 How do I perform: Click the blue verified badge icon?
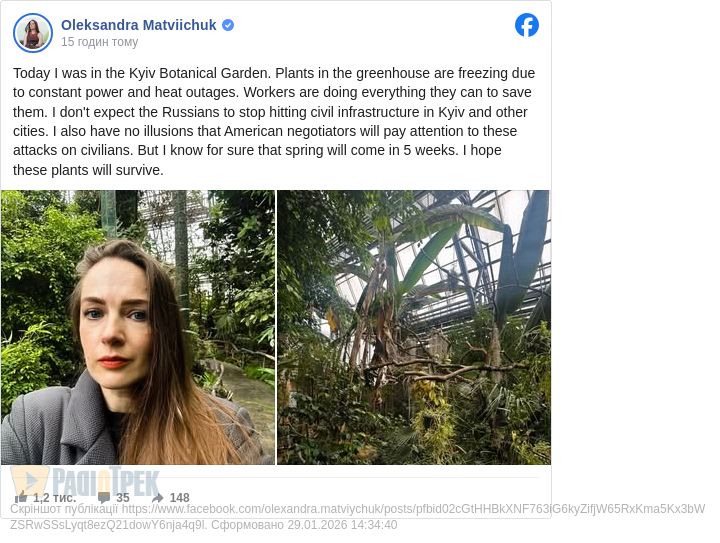click(x=228, y=25)
